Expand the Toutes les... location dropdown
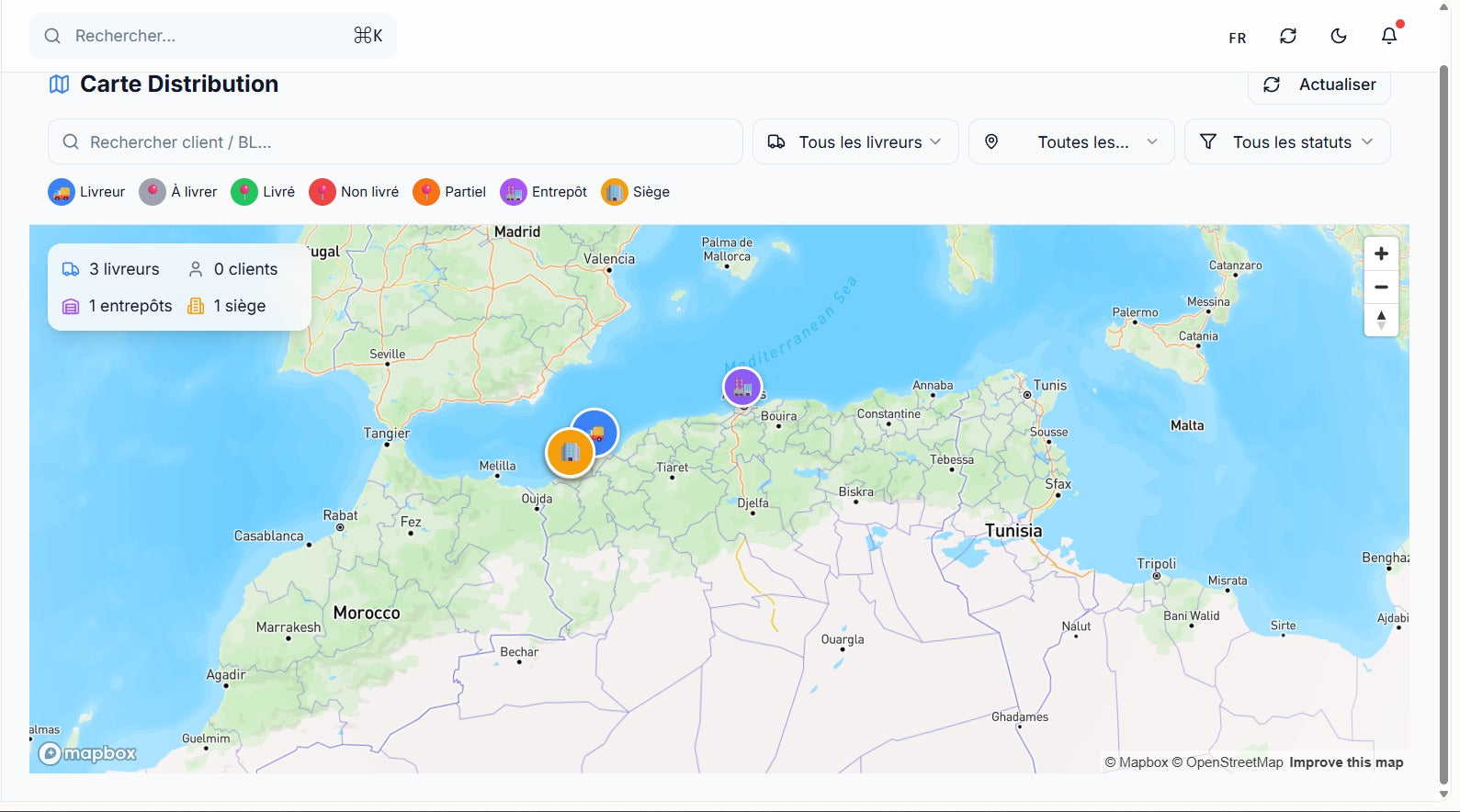The width and height of the screenshot is (1460, 812). click(1070, 142)
